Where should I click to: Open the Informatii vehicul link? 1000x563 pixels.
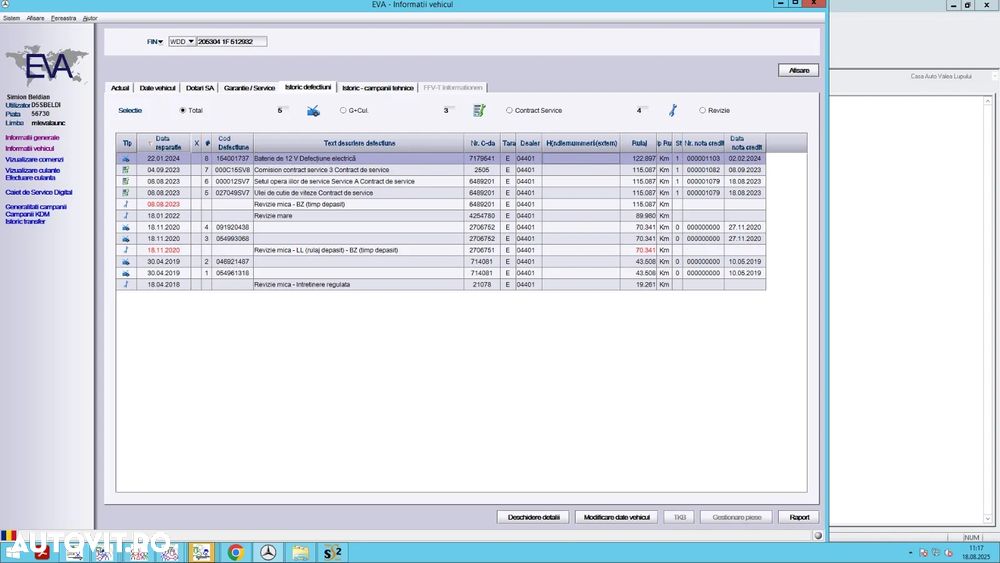(30, 149)
